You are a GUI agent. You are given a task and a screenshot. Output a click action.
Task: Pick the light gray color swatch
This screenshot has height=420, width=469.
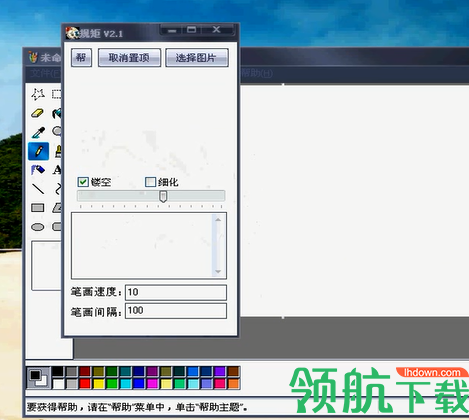point(71,384)
